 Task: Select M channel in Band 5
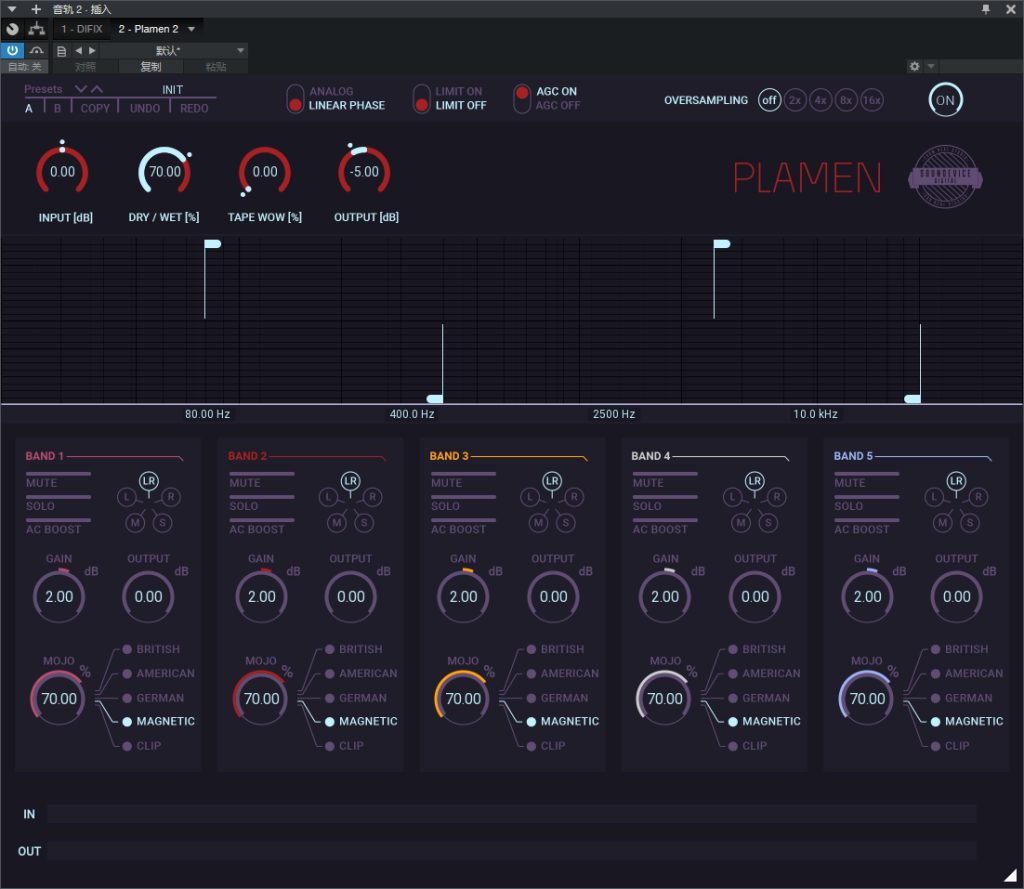point(942,523)
